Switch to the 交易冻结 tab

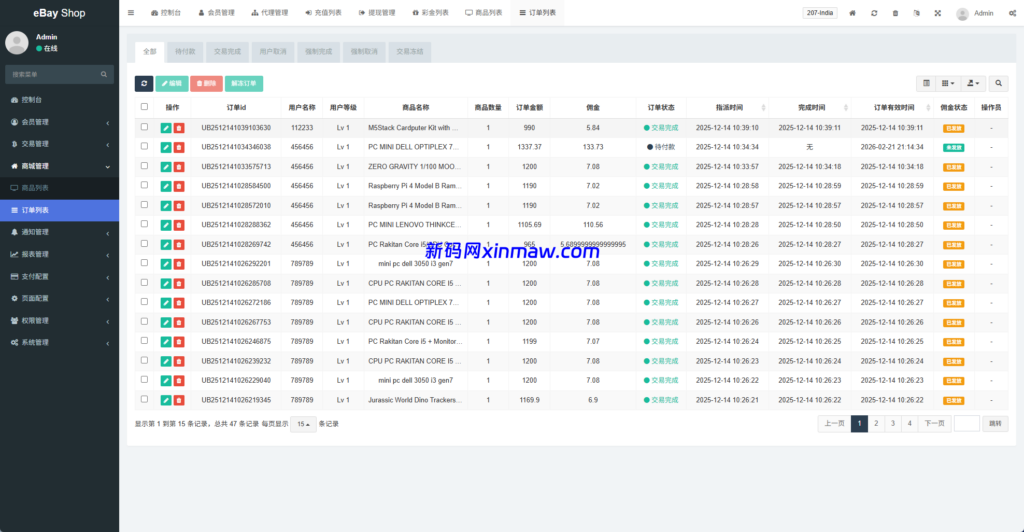point(409,52)
